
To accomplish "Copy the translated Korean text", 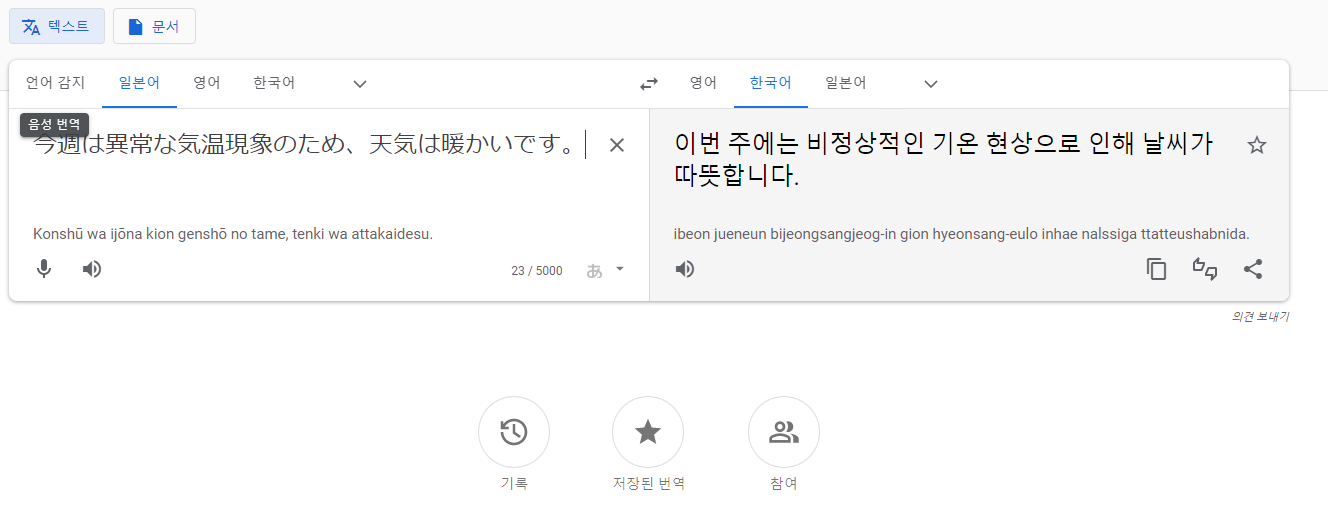I will click(x=1157, y=269).
